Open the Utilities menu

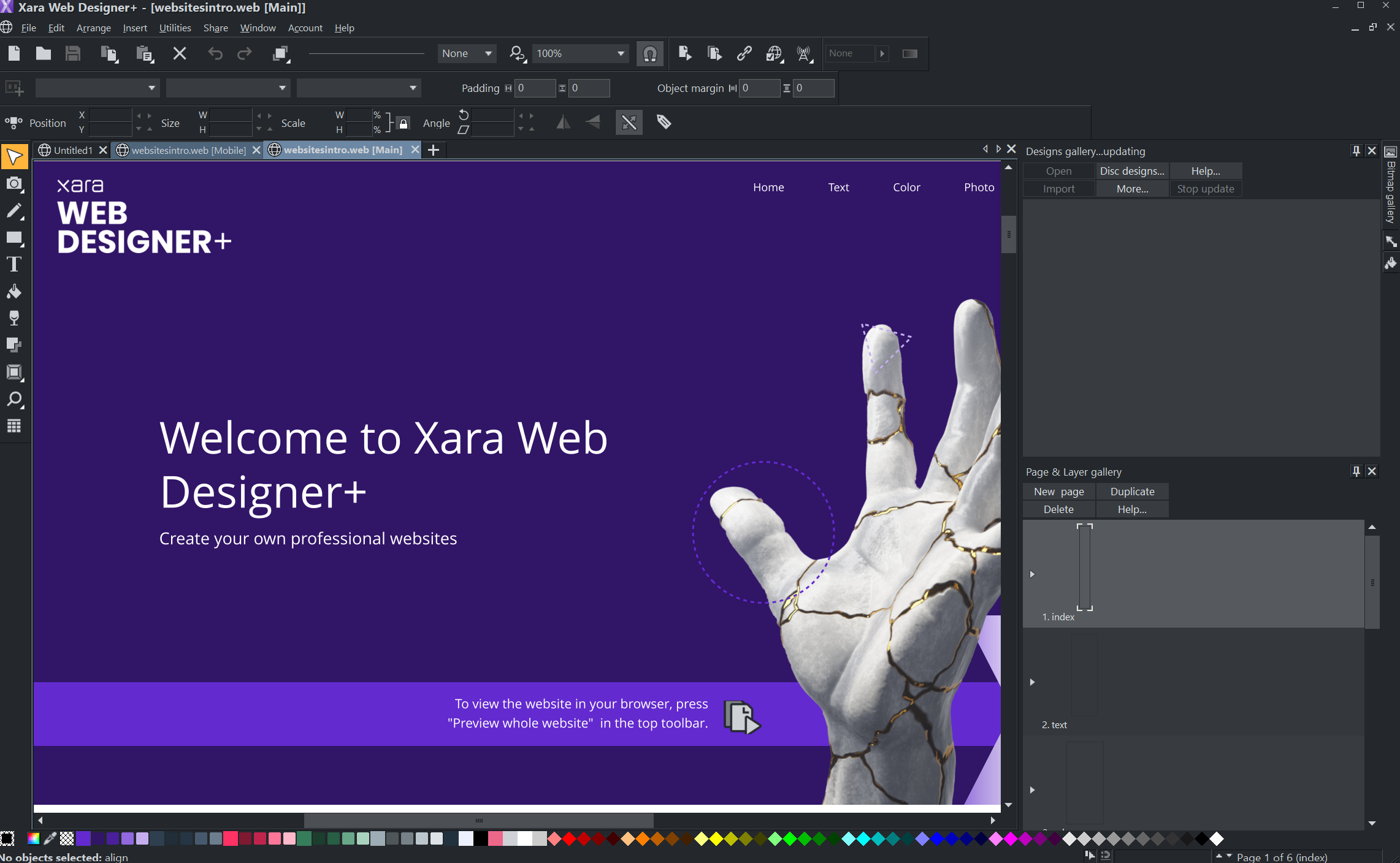[175, 28]
